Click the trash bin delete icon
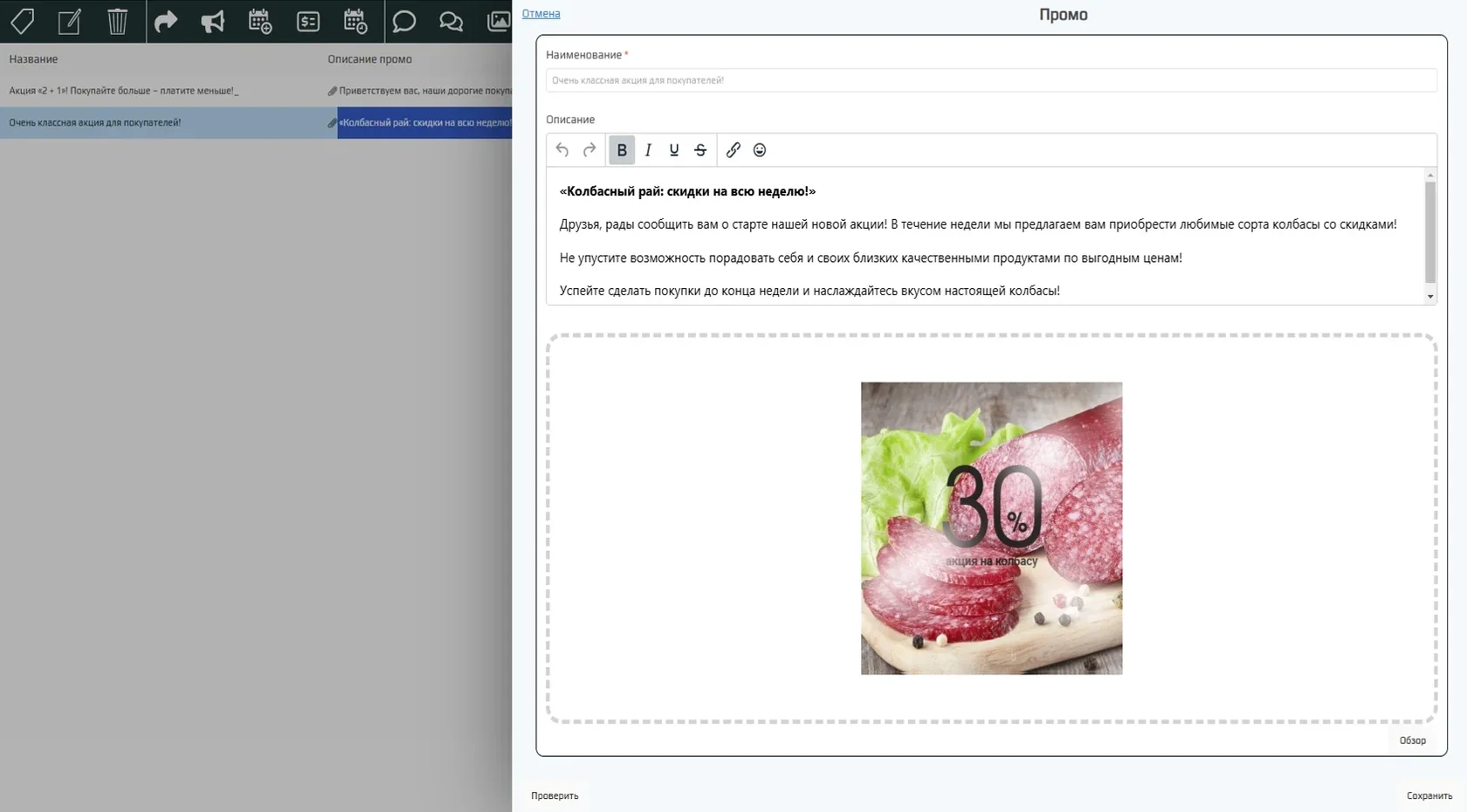Image resolution: width=1467 pixels, height=812 pixels. click(x=117, y=21)
